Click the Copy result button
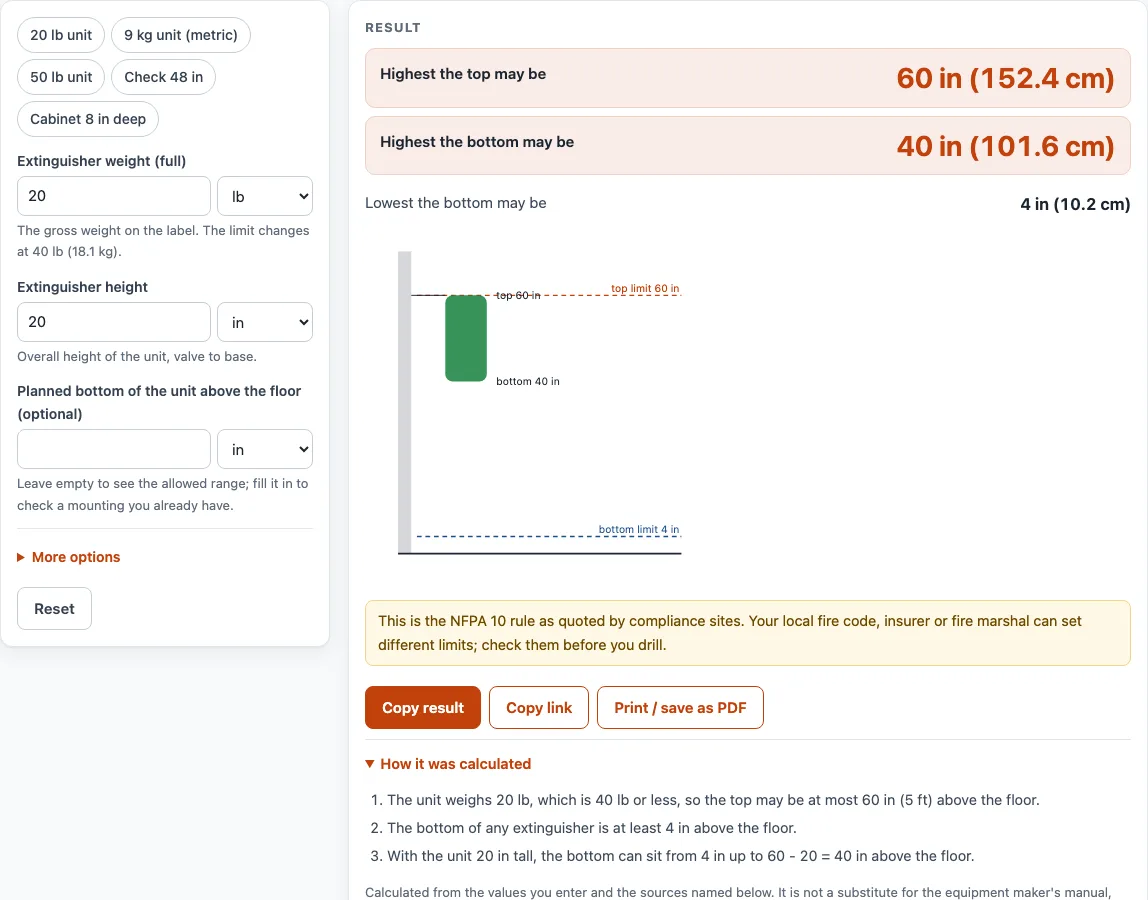The height and width of the screenshot is (900, 1148). [422, 707]
